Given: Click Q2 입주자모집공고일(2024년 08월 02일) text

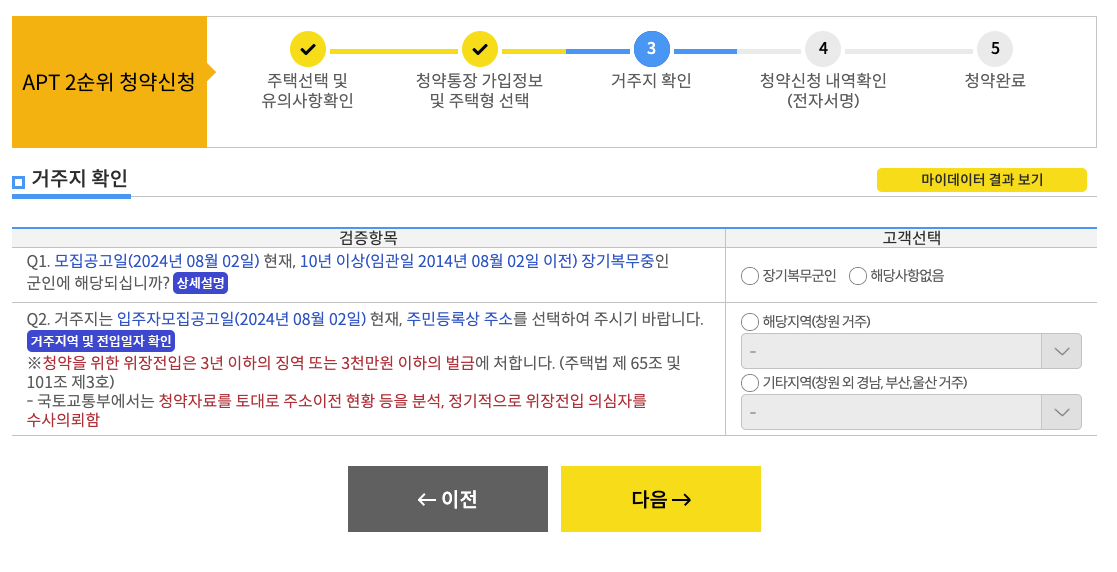Looking at the screenshot, I should (x=241, y=319).
